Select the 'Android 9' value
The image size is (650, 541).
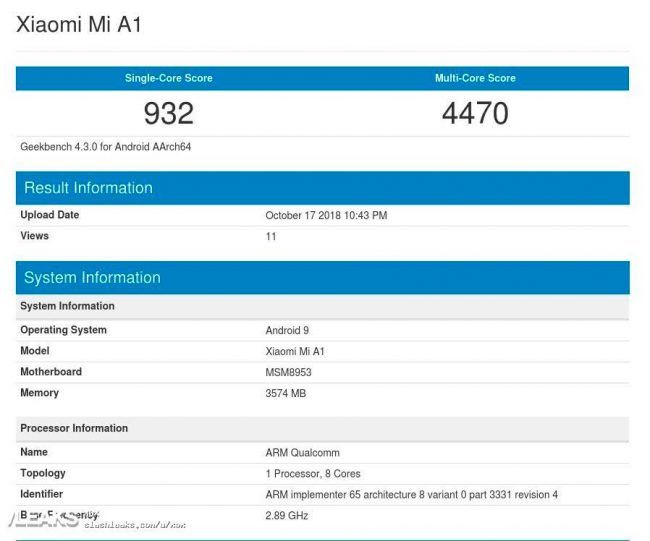[x=287, y=330]
